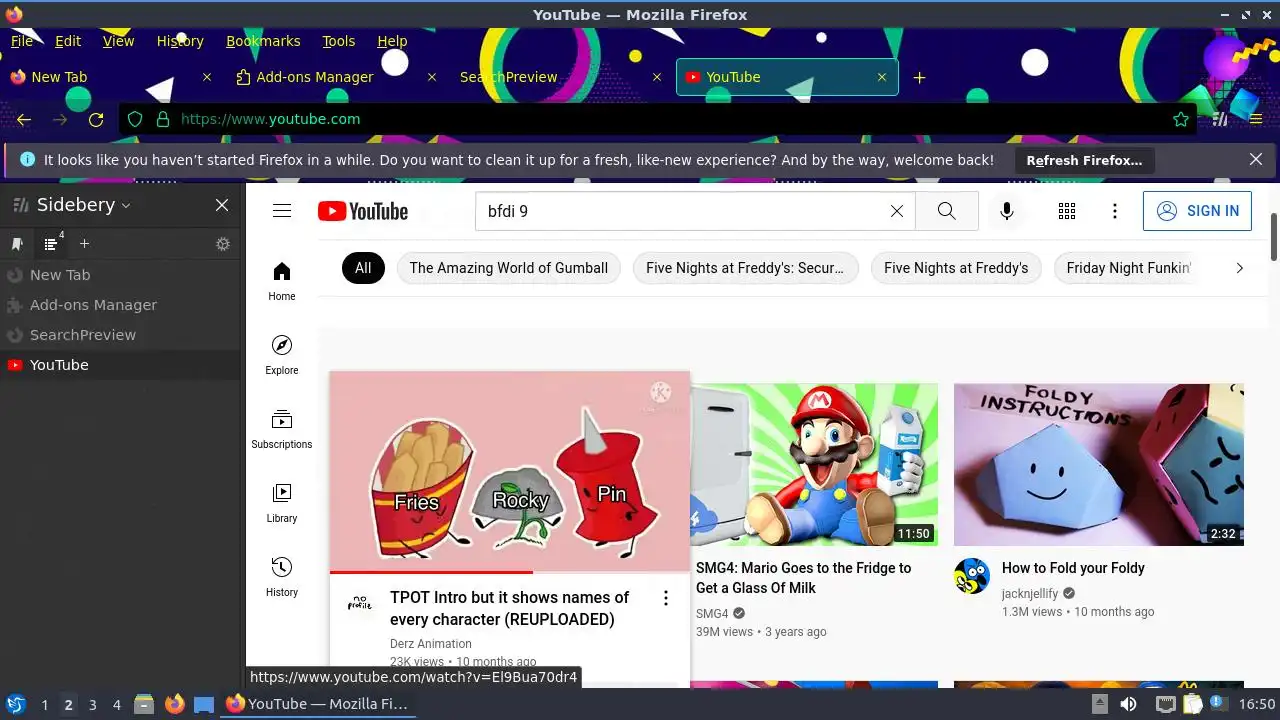This screenshot has width=1280, height=720.
Task: Close the SearchPreview tab
Action: [657, 77]
